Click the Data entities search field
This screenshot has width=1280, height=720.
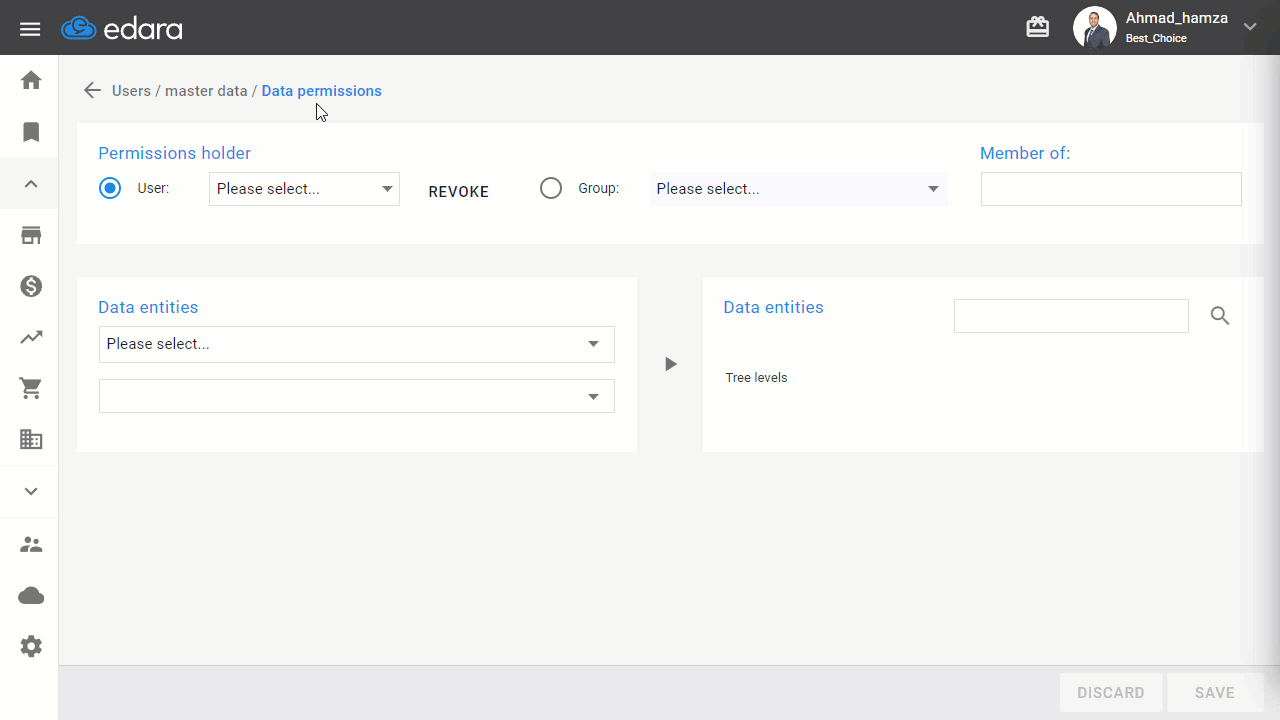1071,316
